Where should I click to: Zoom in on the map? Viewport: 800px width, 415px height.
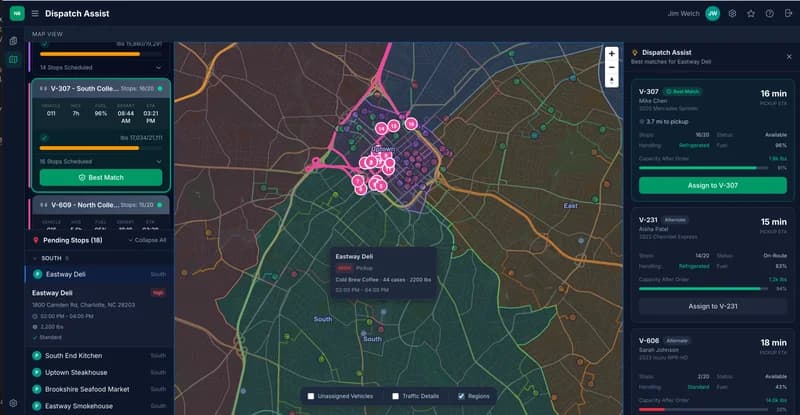[x=611, y=54]
